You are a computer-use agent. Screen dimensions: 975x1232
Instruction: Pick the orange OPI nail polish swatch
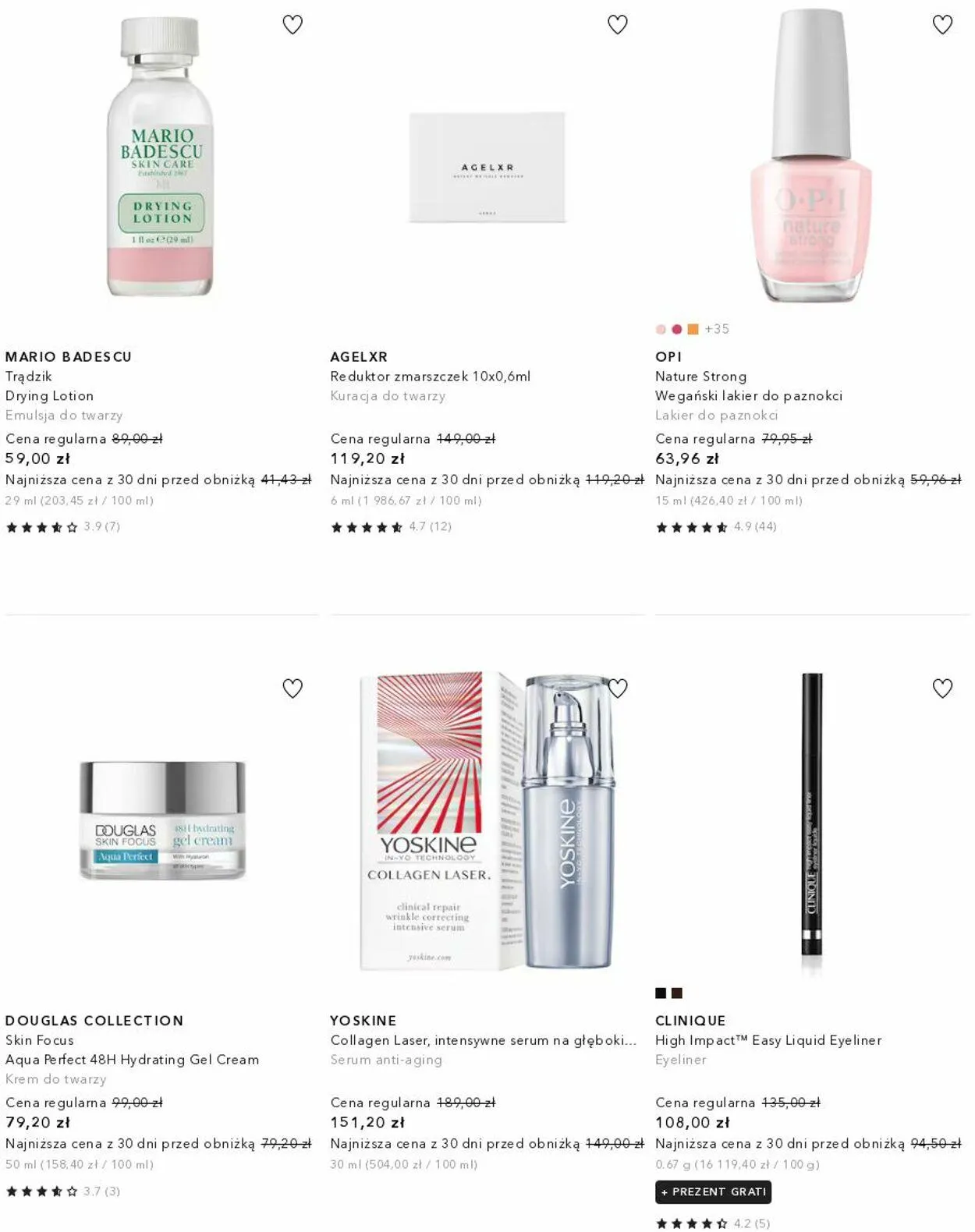[693, 329]
